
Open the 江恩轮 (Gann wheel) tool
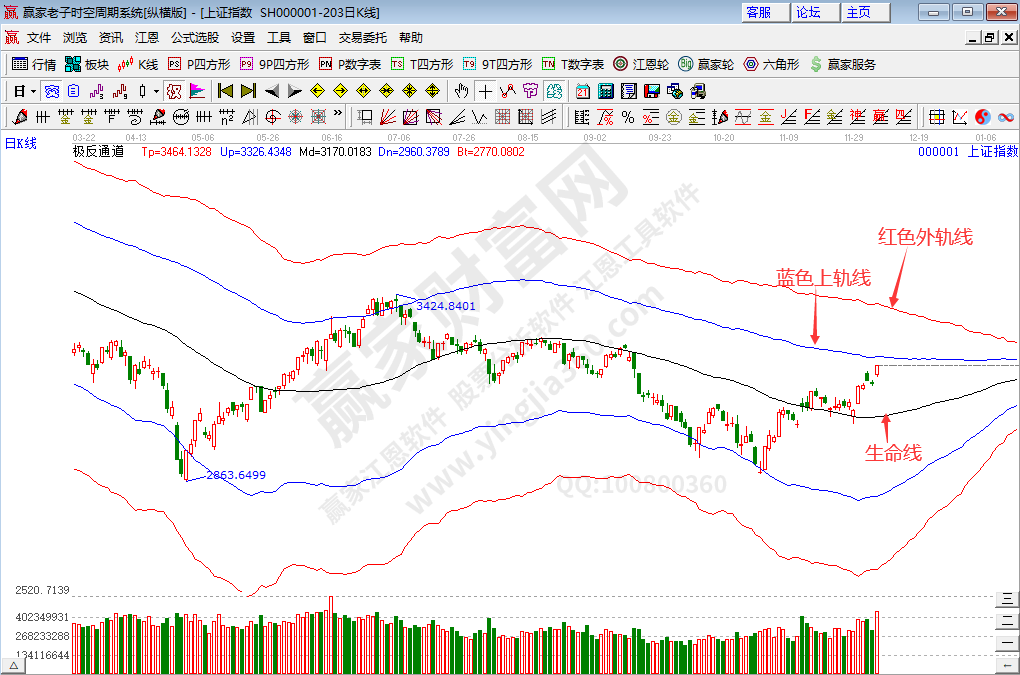pyautogui.click(x=641, y=64)
